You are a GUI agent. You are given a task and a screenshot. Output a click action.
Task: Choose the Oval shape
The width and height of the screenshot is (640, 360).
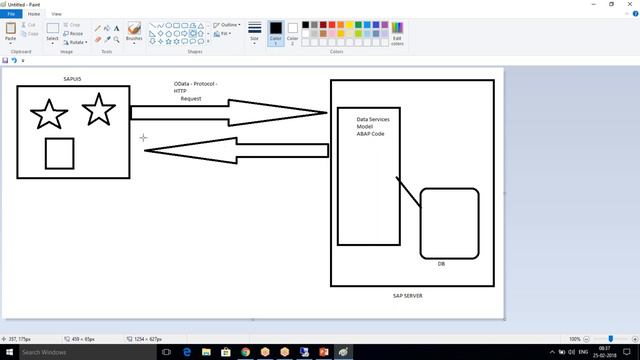(x=169, y=25)
